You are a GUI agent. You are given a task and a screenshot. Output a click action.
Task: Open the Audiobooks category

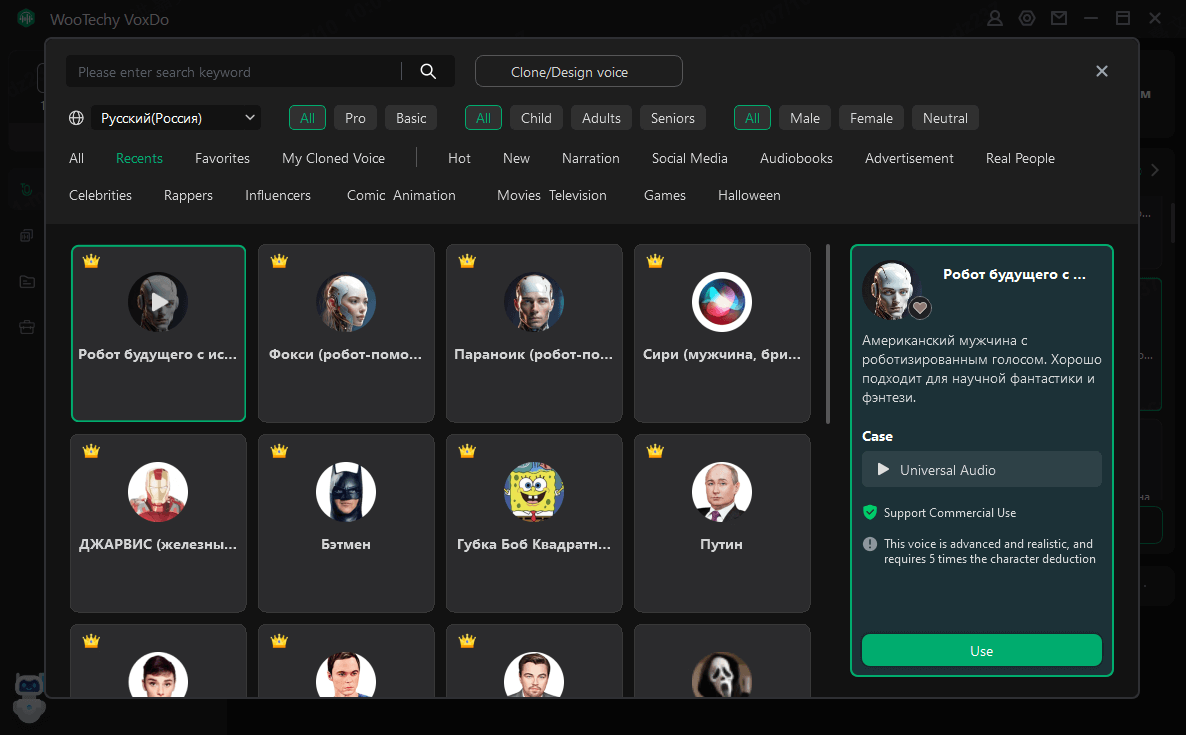pyautogui.click(x=796, y=158)
